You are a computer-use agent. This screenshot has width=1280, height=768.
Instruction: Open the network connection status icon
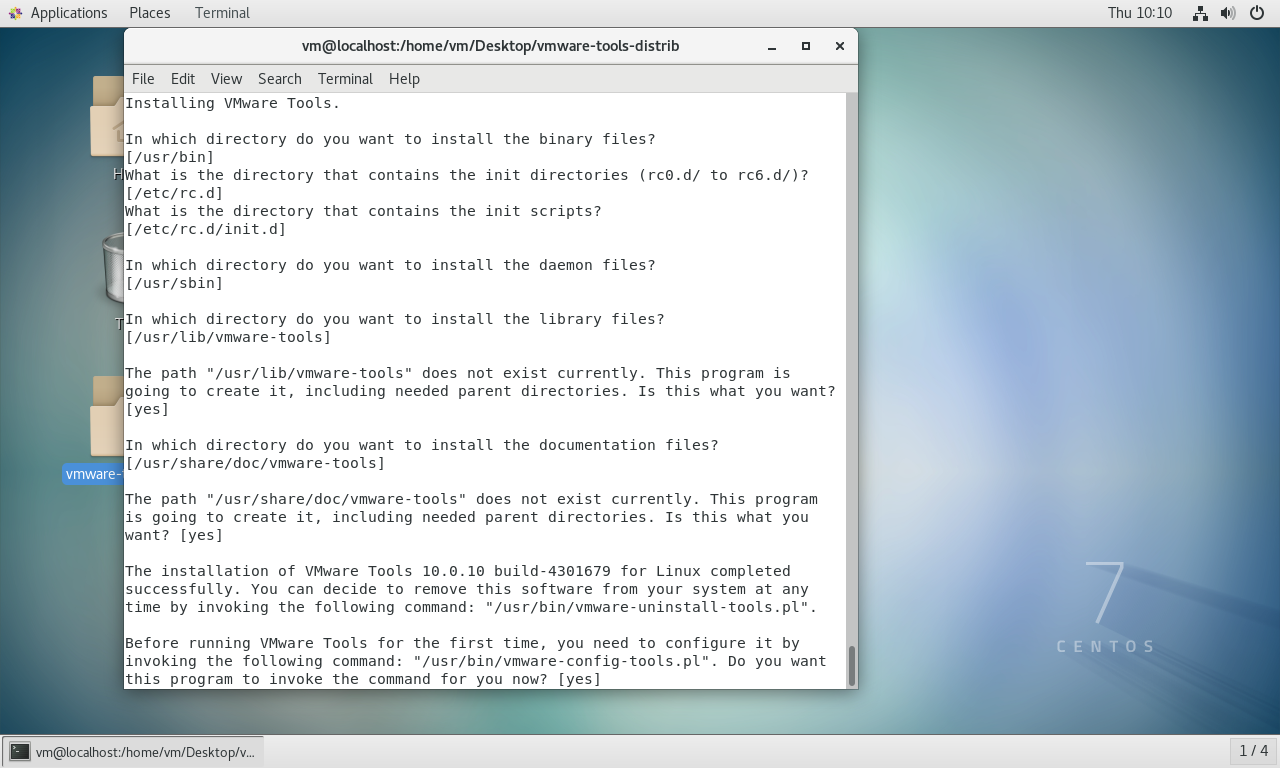coord(1200,13)
